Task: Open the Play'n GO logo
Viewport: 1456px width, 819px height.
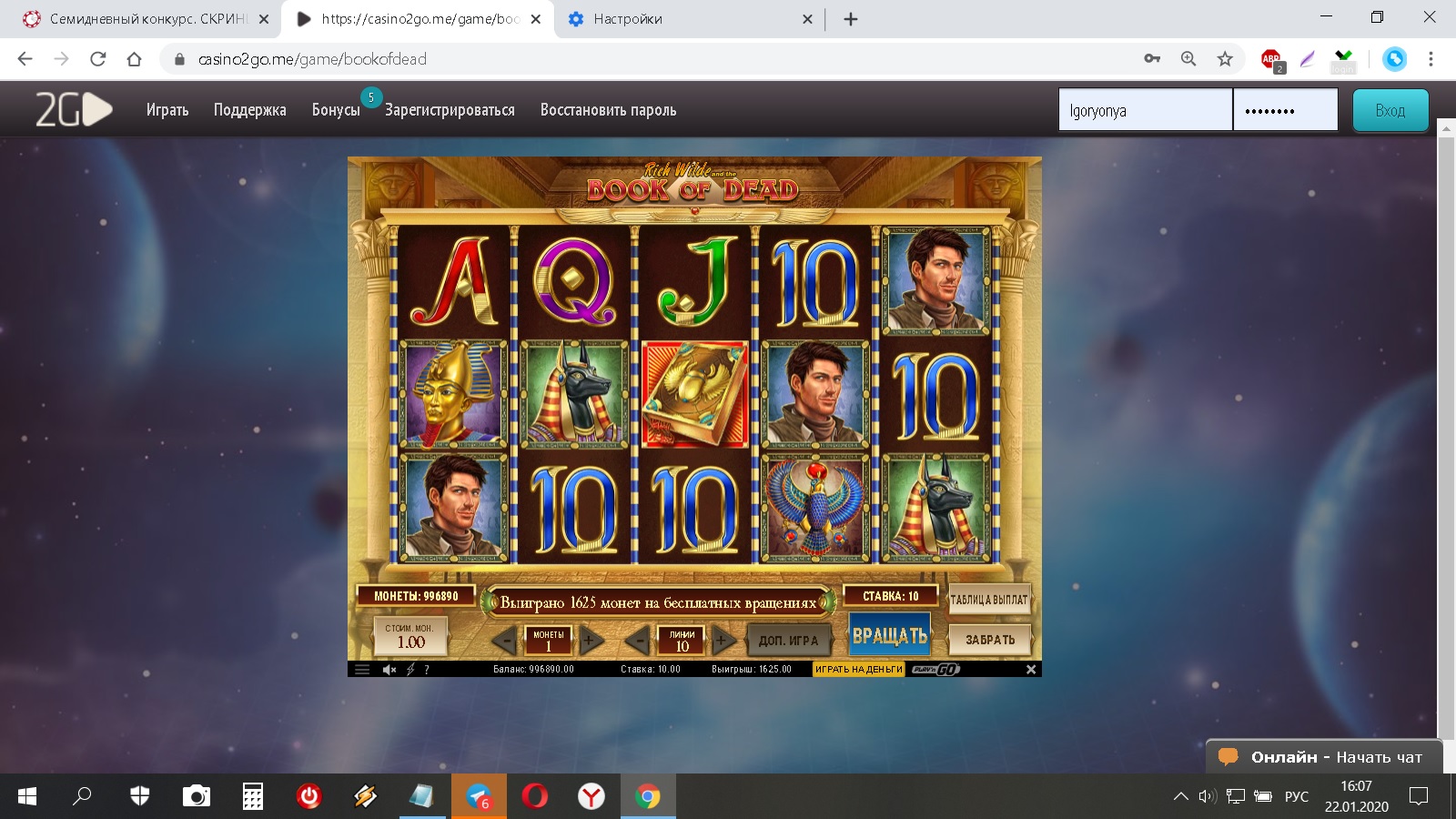Action: coord(936,669)
